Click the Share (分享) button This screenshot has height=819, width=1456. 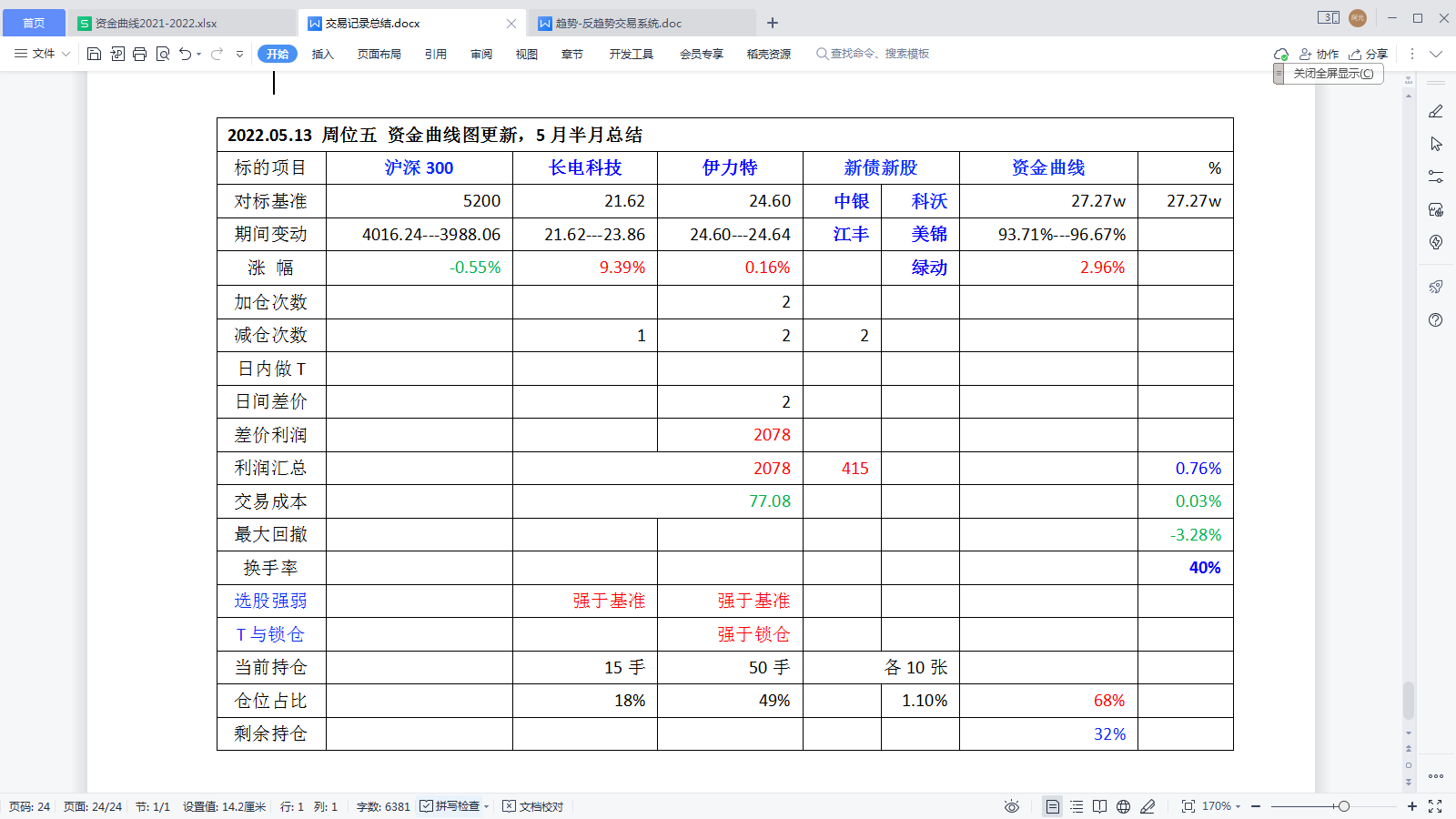[1368, 54]
